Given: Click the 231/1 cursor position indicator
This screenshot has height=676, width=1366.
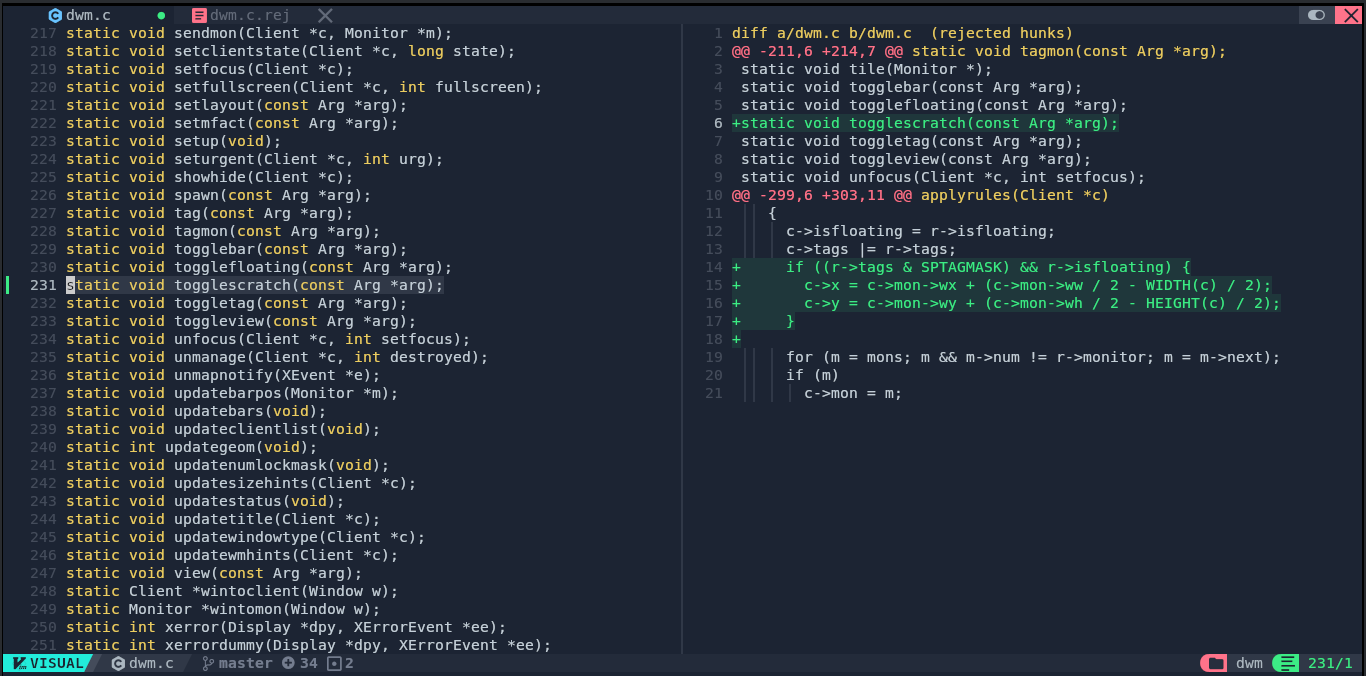Looking at the screenshot, I should click(x=1330, y=663).
